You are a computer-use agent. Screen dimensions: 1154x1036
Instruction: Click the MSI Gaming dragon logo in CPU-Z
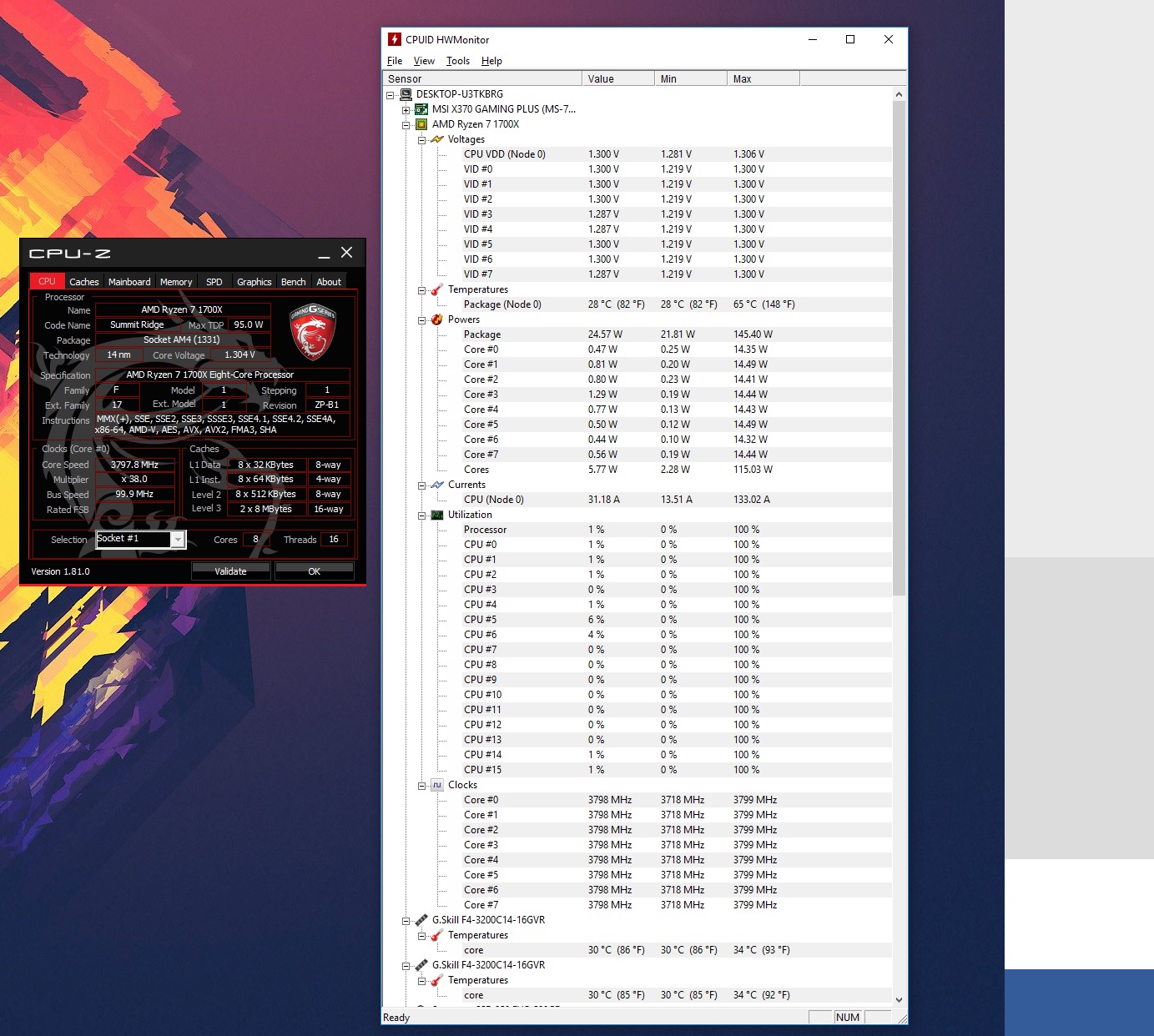point(313,334)
